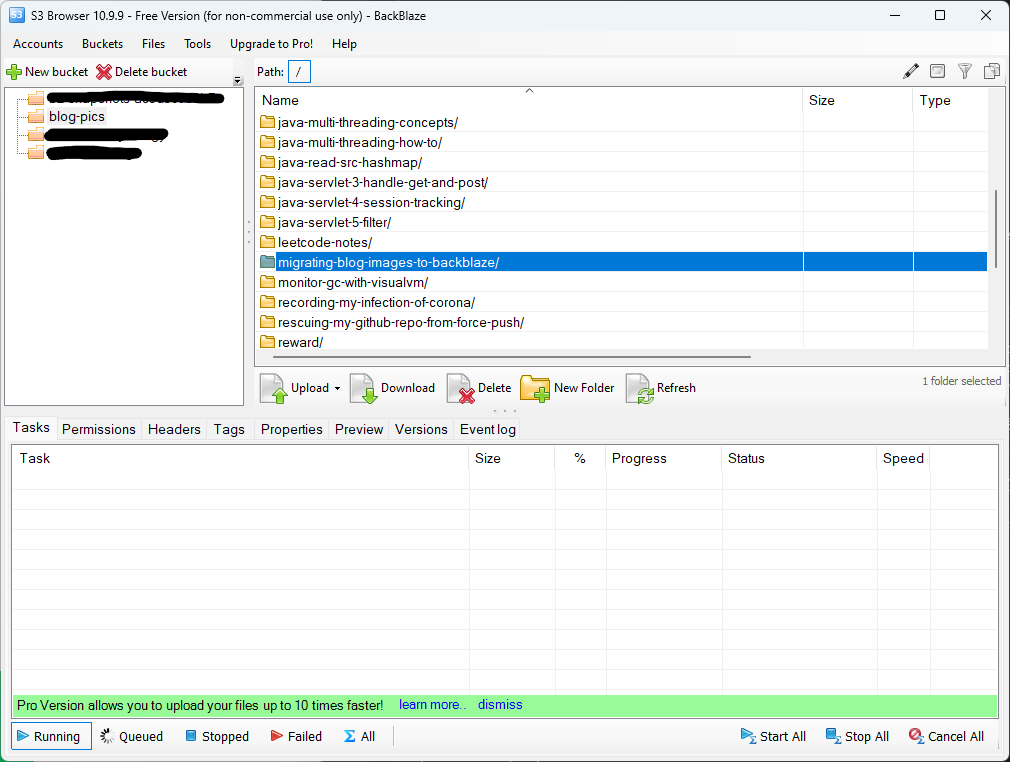
Task: Click the filter funnel icon
Action: tap(965, 71)
